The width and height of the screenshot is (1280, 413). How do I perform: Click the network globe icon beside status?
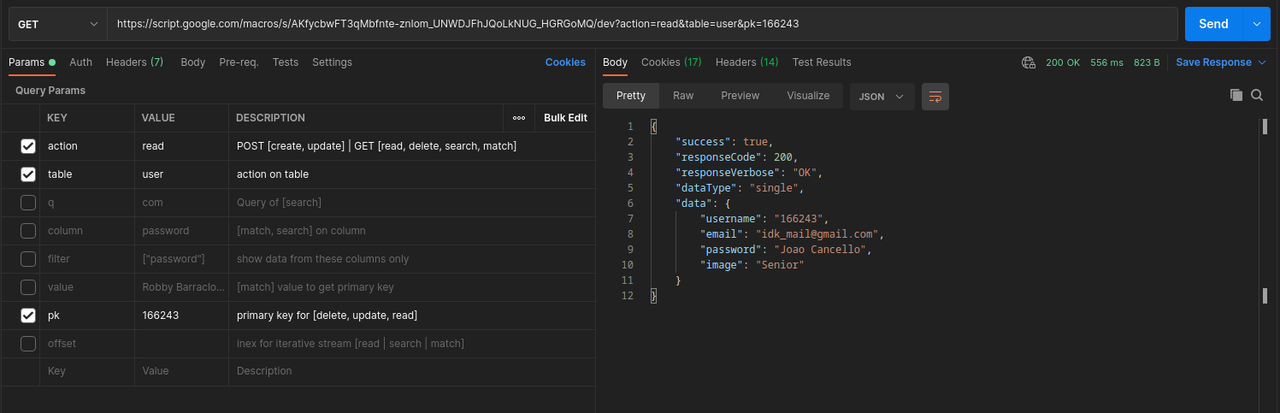tap(1028, 62)
